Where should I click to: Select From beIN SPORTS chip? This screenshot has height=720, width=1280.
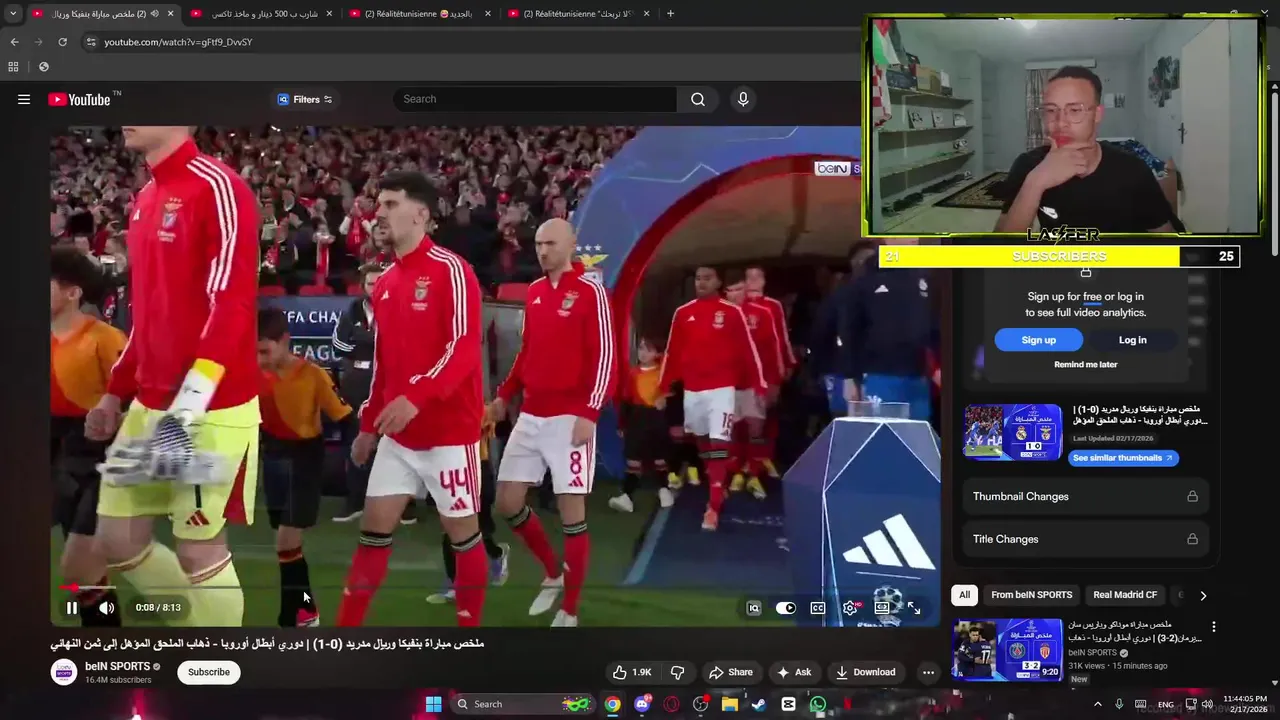click(1031, 595)
